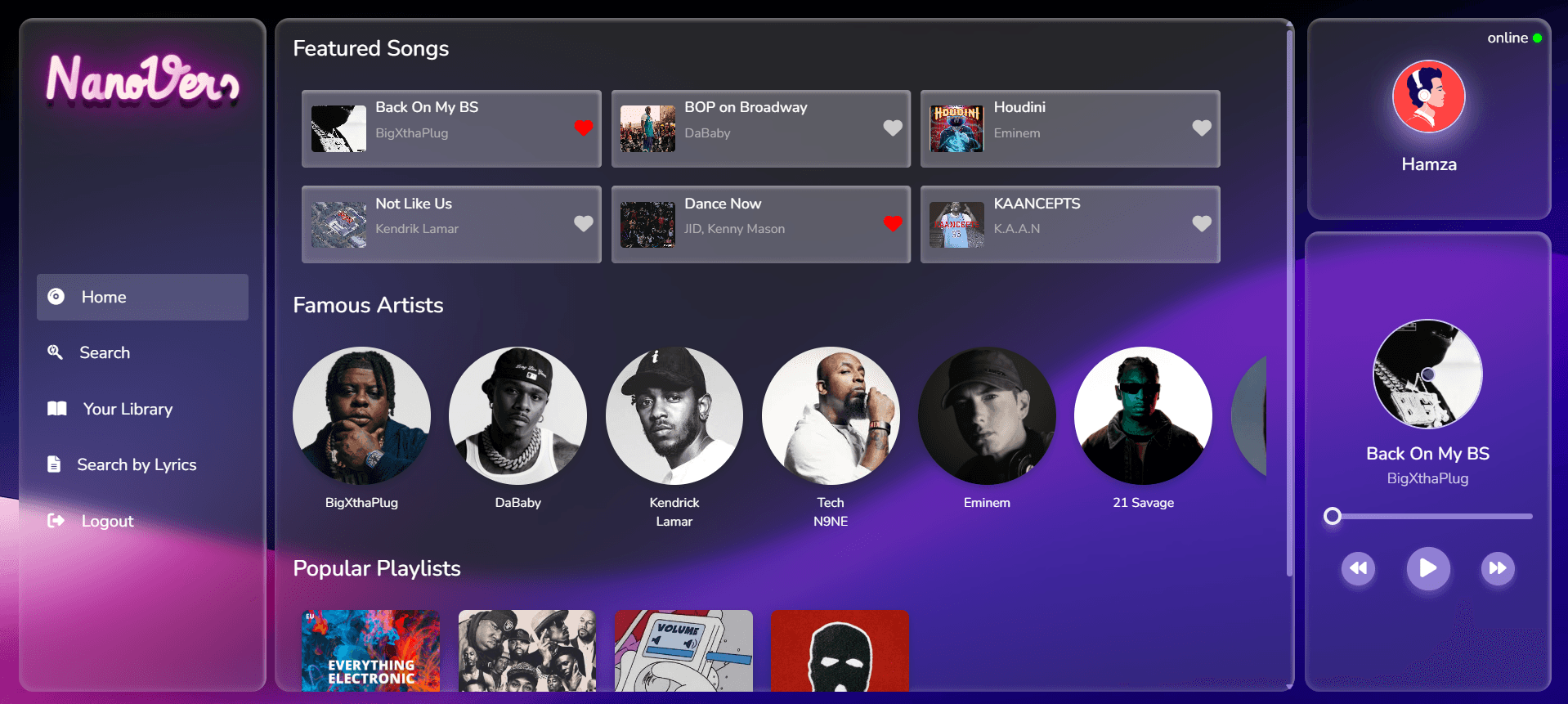Toggle heart on Houdini by Eminem

click(x=1202, y=128)
